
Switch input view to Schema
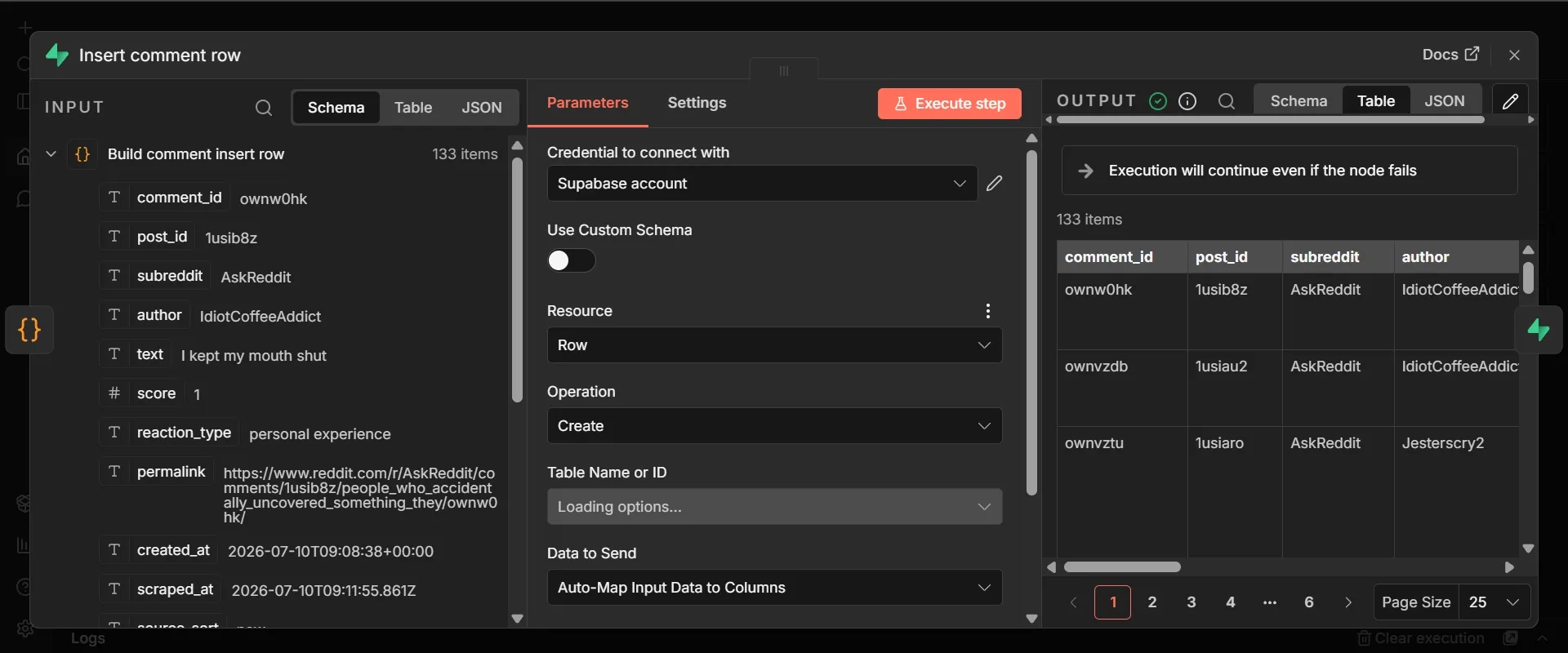[336, 108]
